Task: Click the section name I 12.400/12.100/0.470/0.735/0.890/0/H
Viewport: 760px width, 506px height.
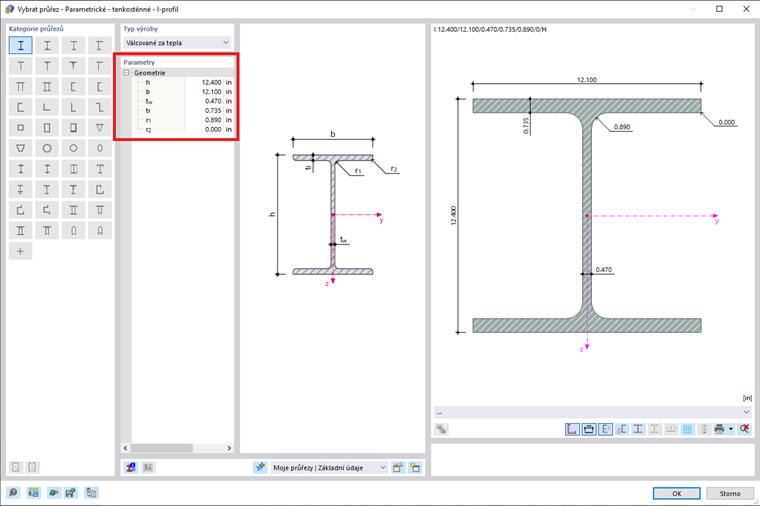Action: click(x=490, y=30)
